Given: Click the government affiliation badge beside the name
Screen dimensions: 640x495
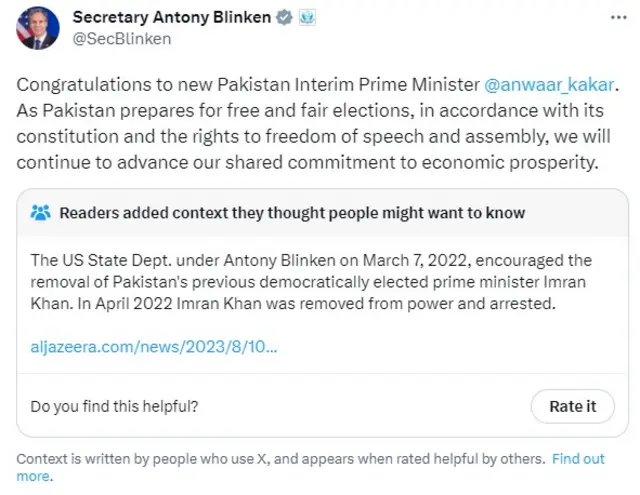Looking at the screenshot, I should pos(306,18).
